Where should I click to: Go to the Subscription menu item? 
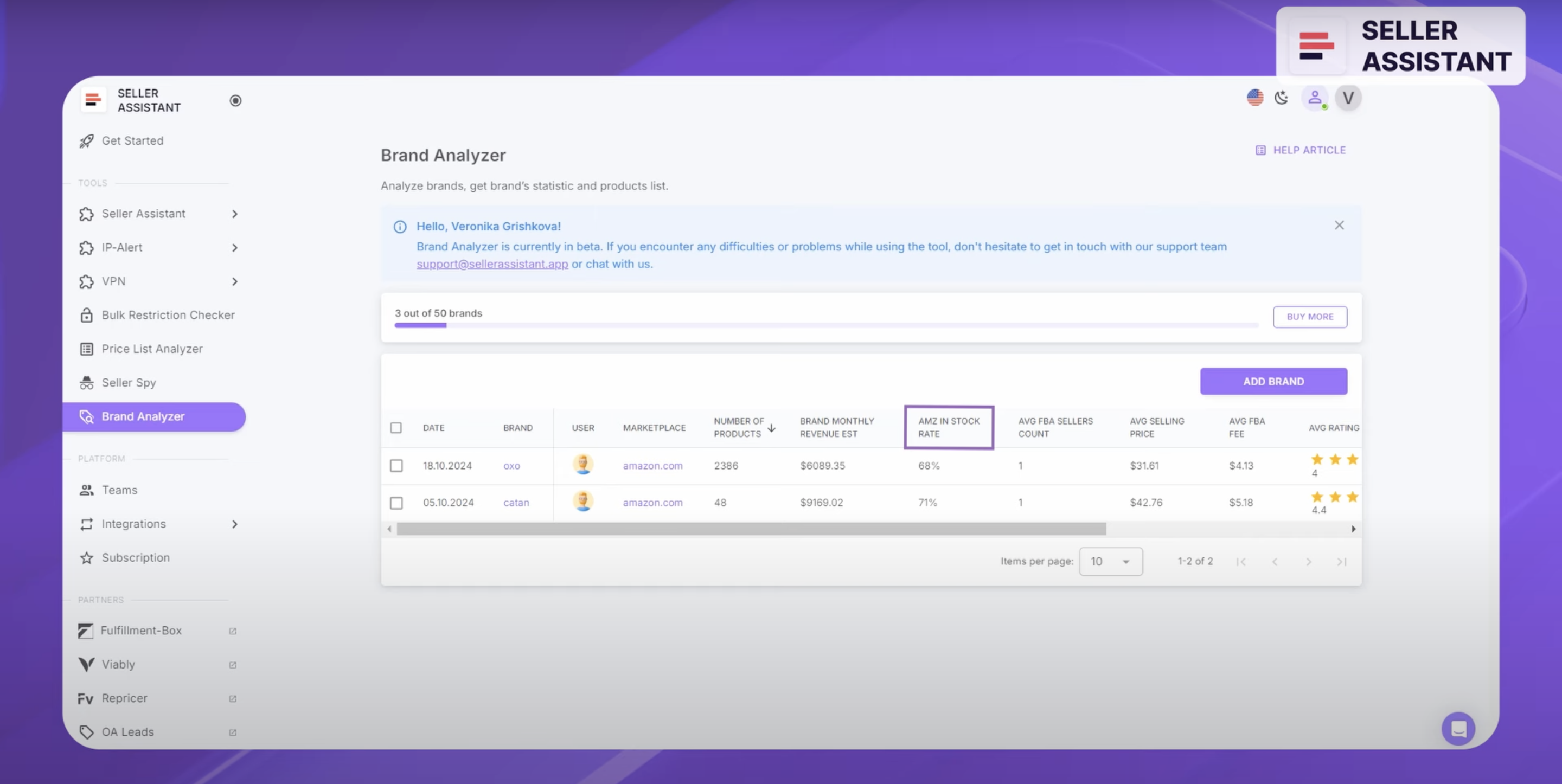(135, 558)
